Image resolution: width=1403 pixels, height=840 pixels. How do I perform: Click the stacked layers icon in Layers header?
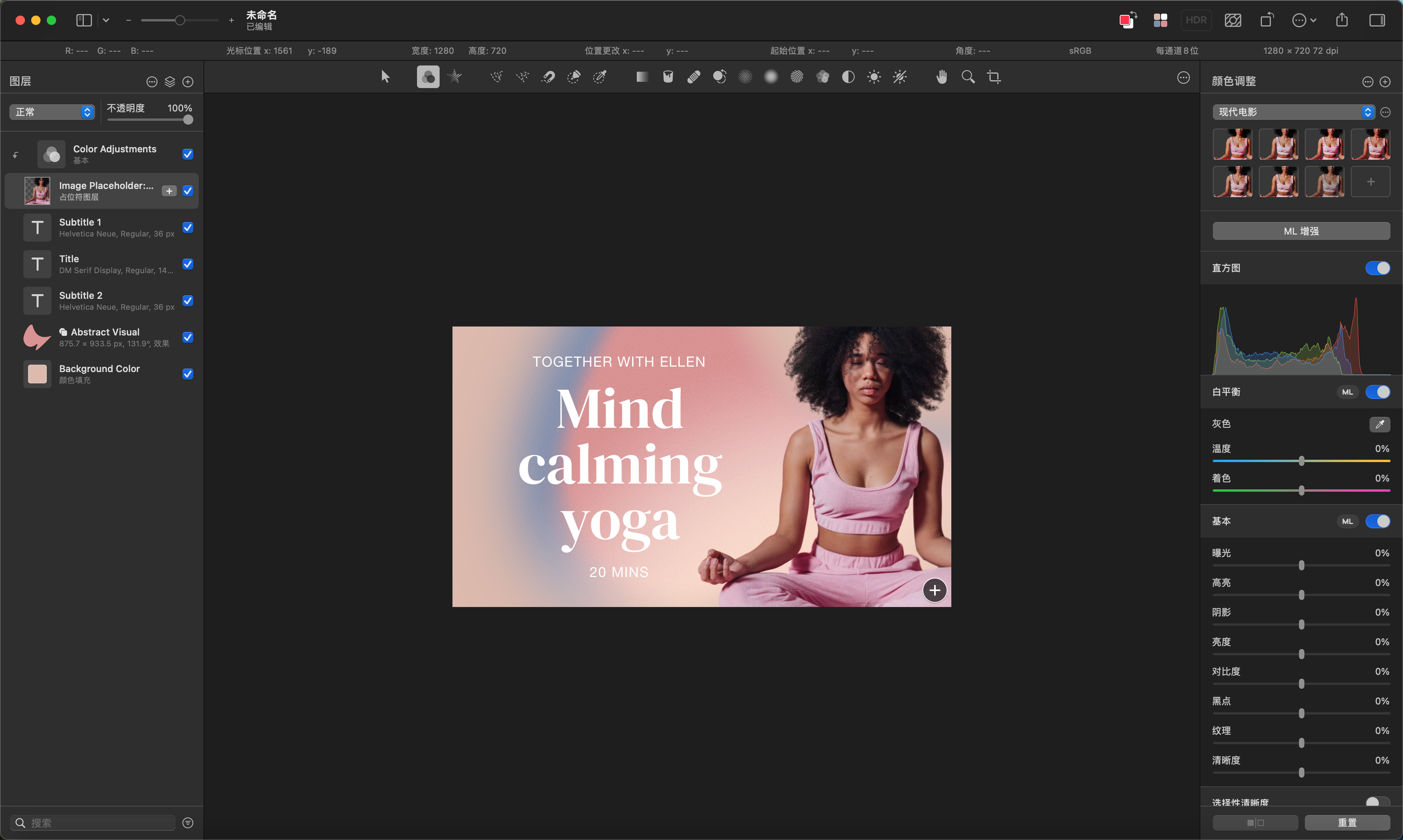(170, 81)
